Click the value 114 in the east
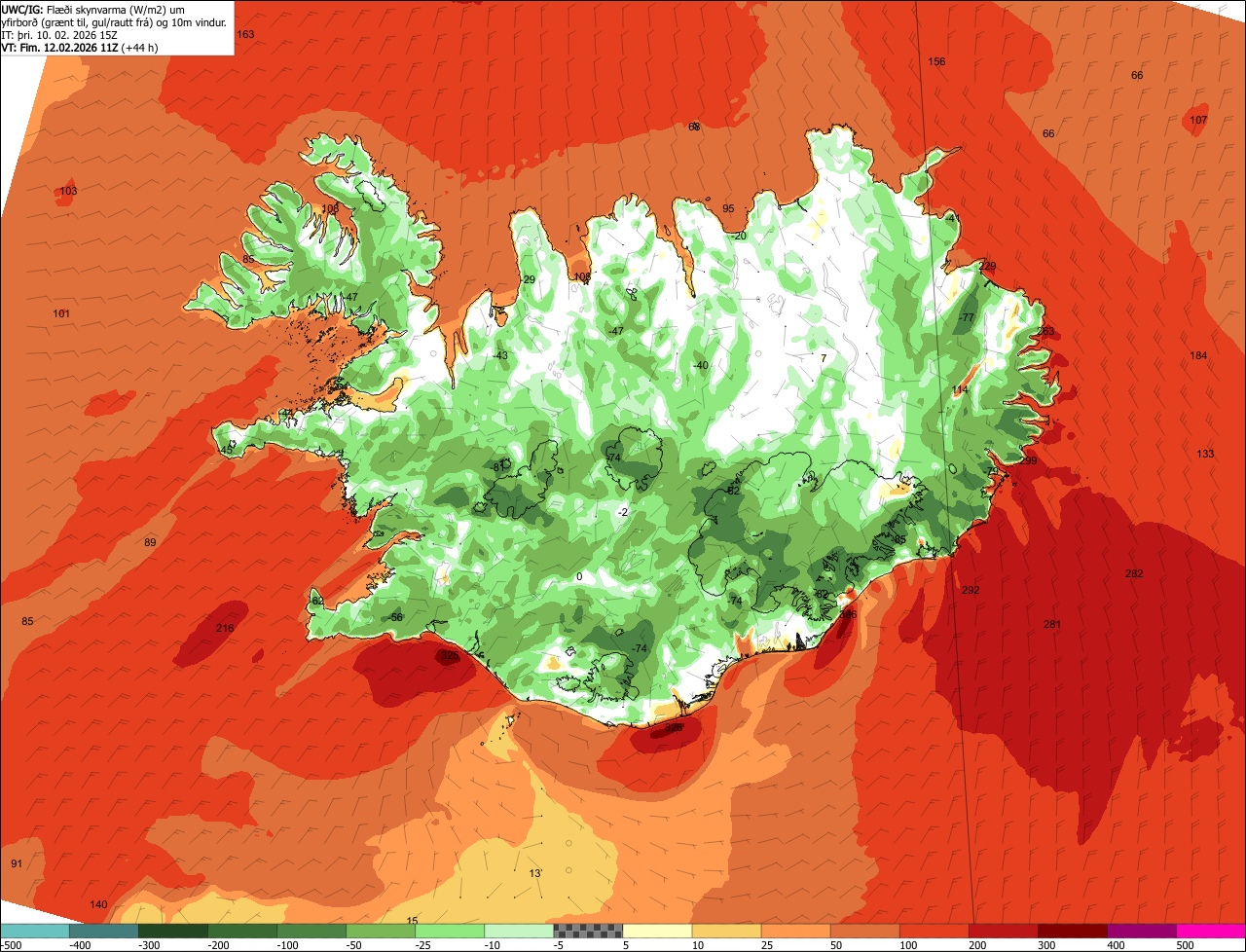This screenshot has width=1246, height=952. click(960, 389)
